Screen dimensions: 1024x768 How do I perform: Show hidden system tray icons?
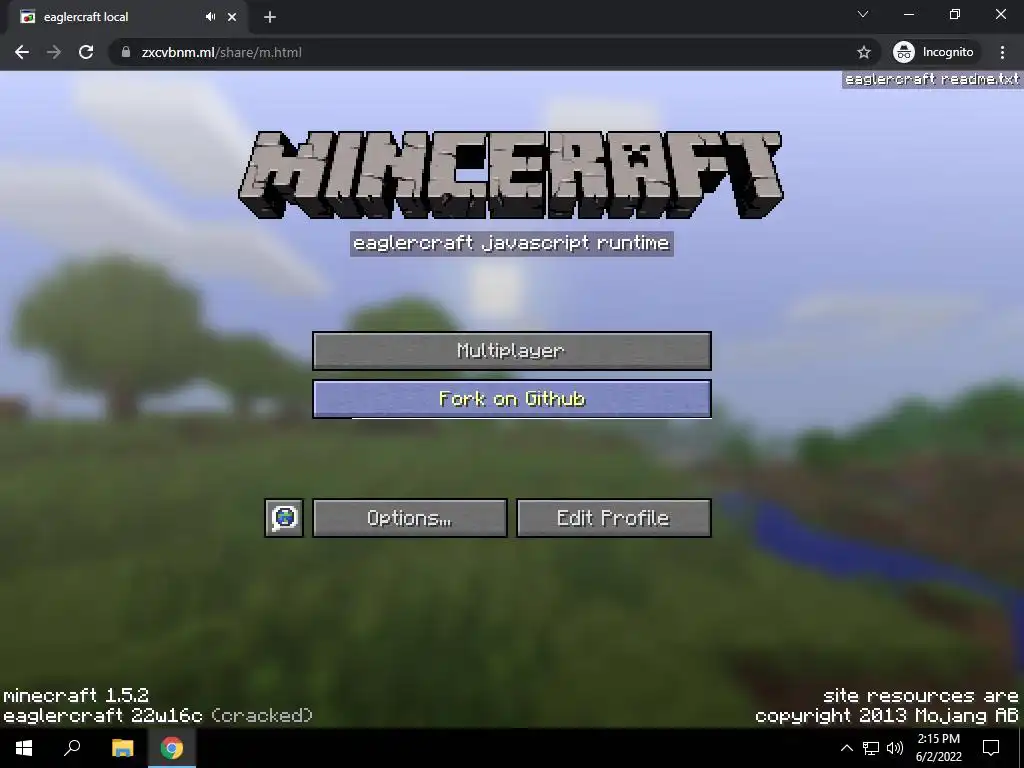tap(846, 748)
